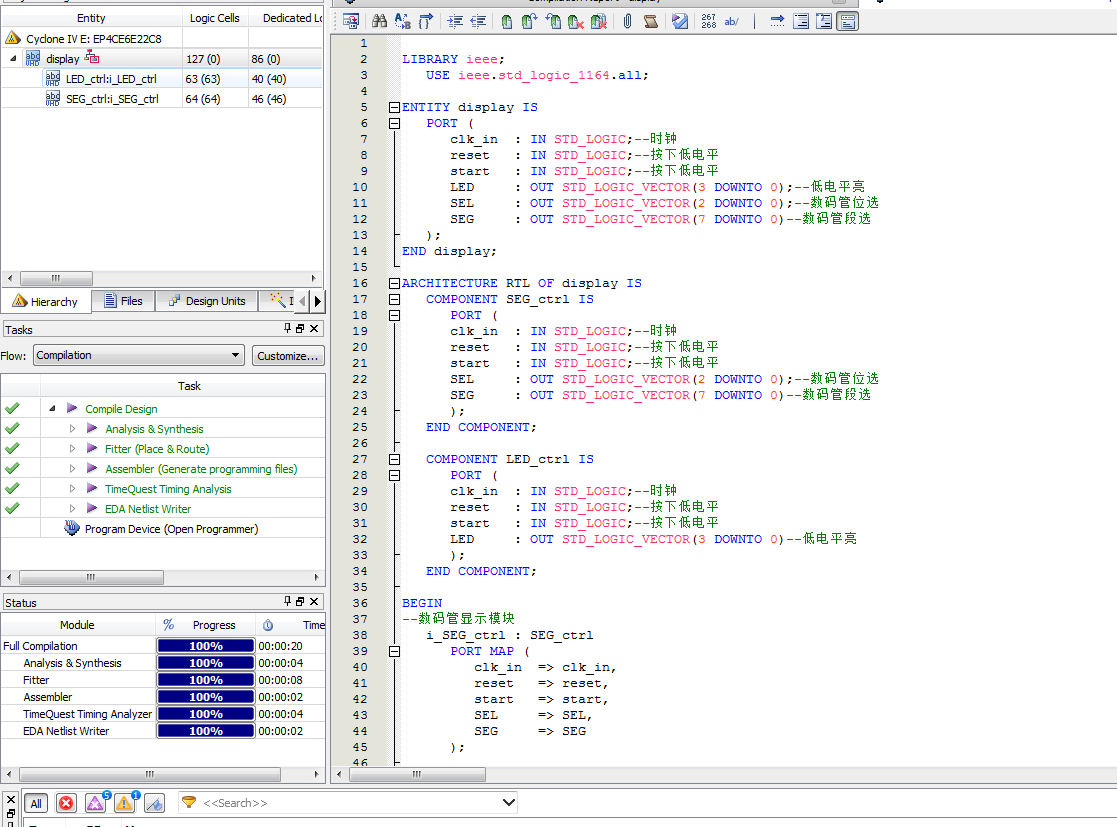Click the LED_ctrl entity icon in hierarchy
Image resolution: width=1117 pixels, height=827 pixels.
(x=53, y=78)
